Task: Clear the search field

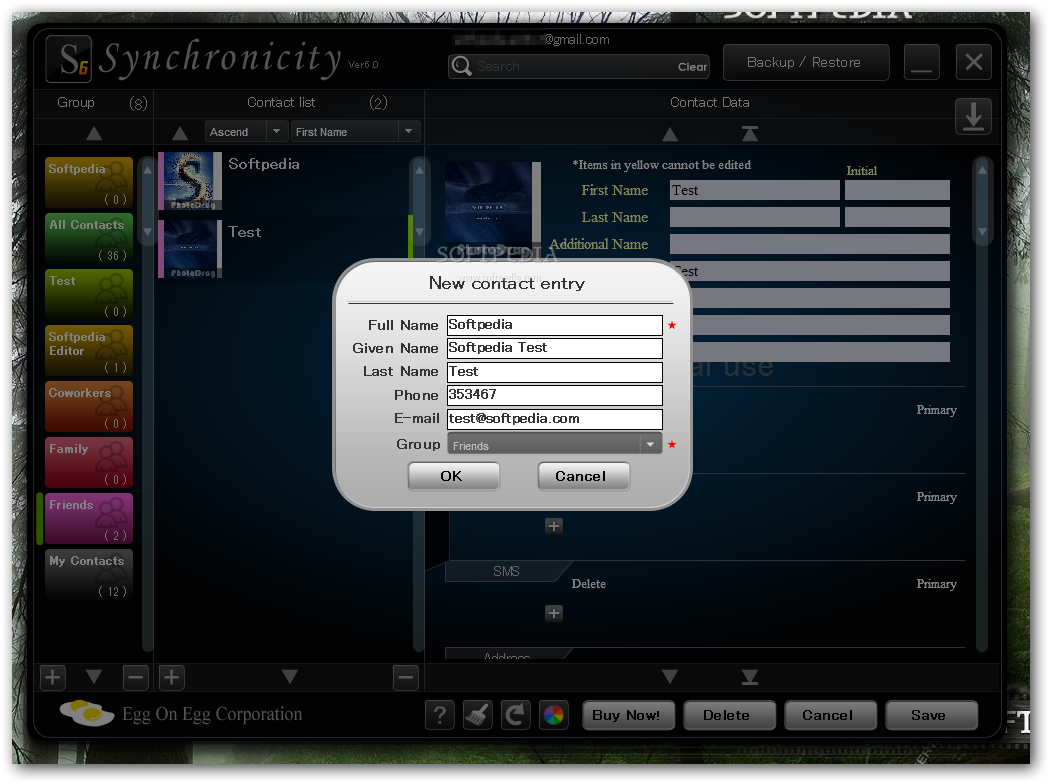Action: click(x=692, y=67)
